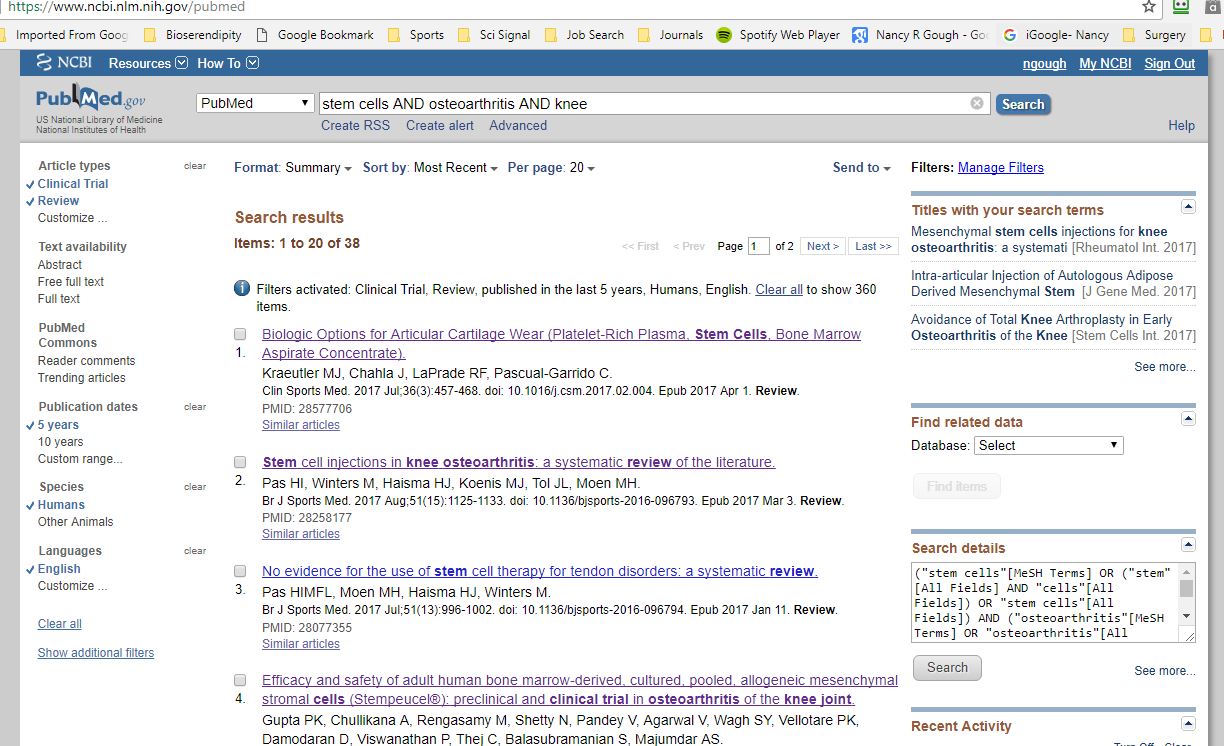Collapse the Titles with your search terms panel
The width and height of the screenshot is (1224, 746).
tap(1188, 207)
